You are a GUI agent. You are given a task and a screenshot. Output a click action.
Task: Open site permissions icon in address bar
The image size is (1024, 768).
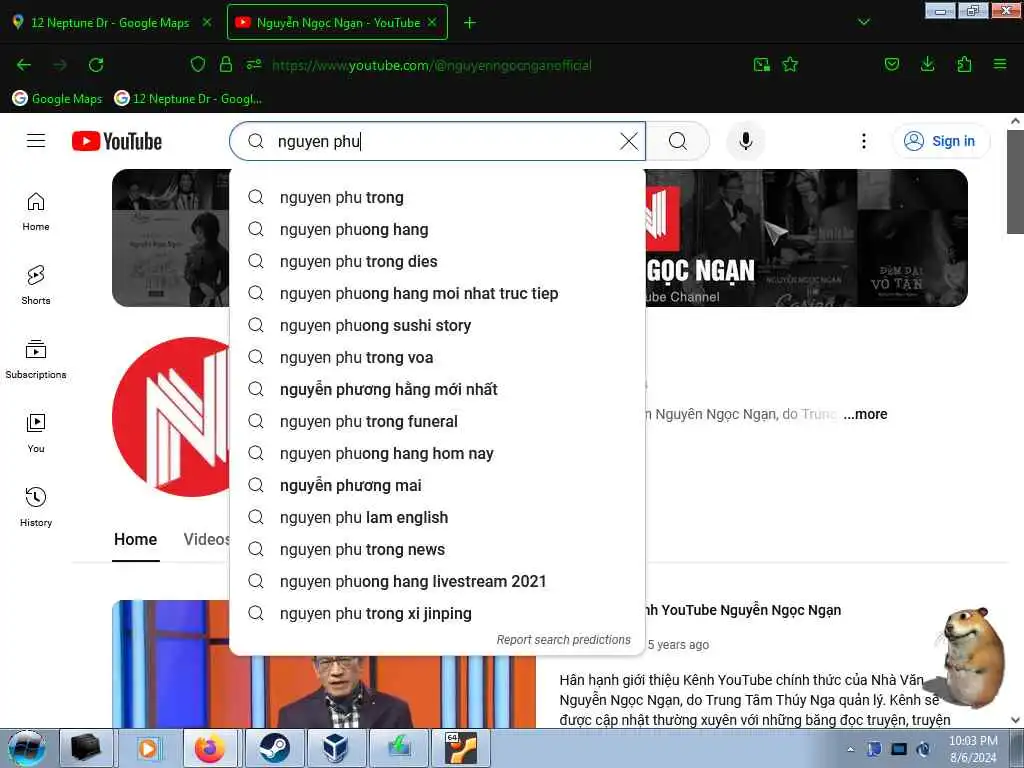[x=254, y=65]
